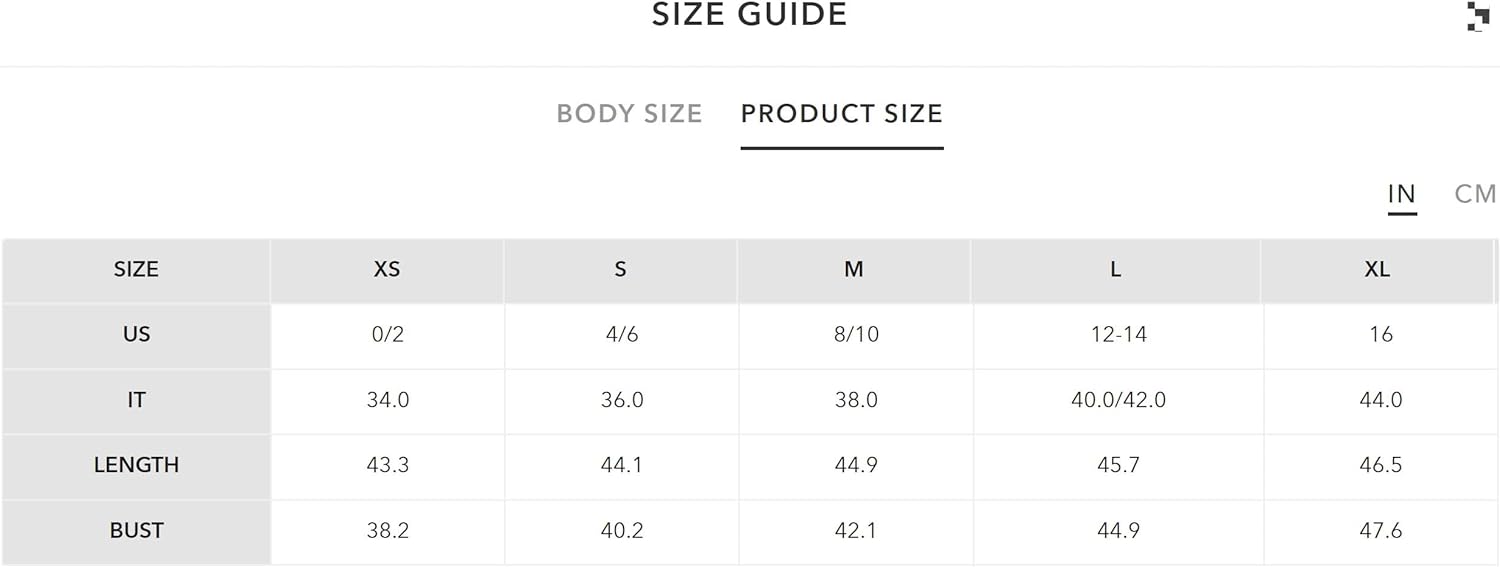Click the 47.6 bust measurement cell
Screen dimensions: 1500x567
(x=1381, y=531)
